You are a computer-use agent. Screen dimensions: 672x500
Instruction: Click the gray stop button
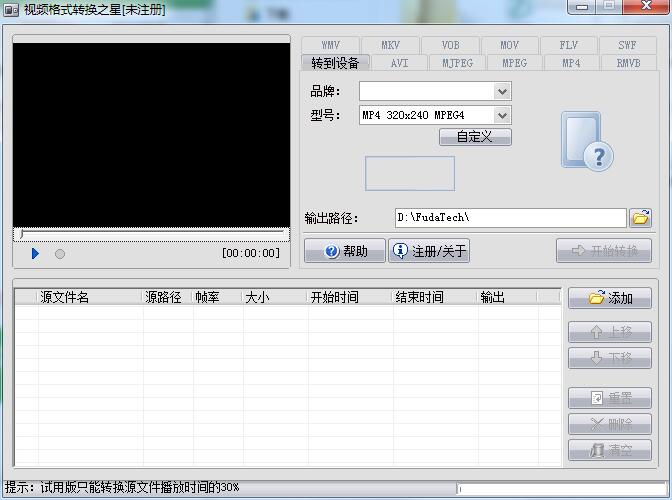pos(60,254)
